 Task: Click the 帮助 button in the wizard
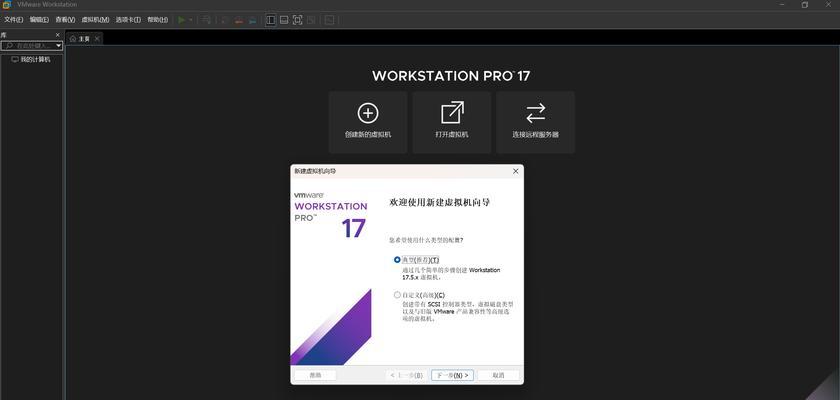click(316, 375)
